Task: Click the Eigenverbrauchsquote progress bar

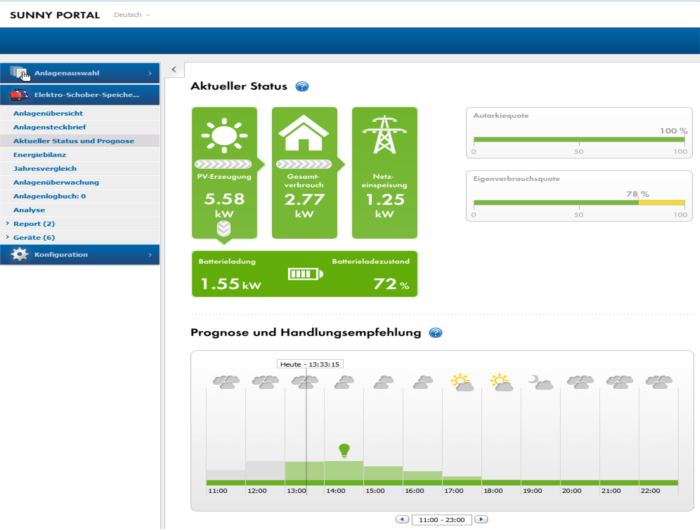Action: (579, 202)
